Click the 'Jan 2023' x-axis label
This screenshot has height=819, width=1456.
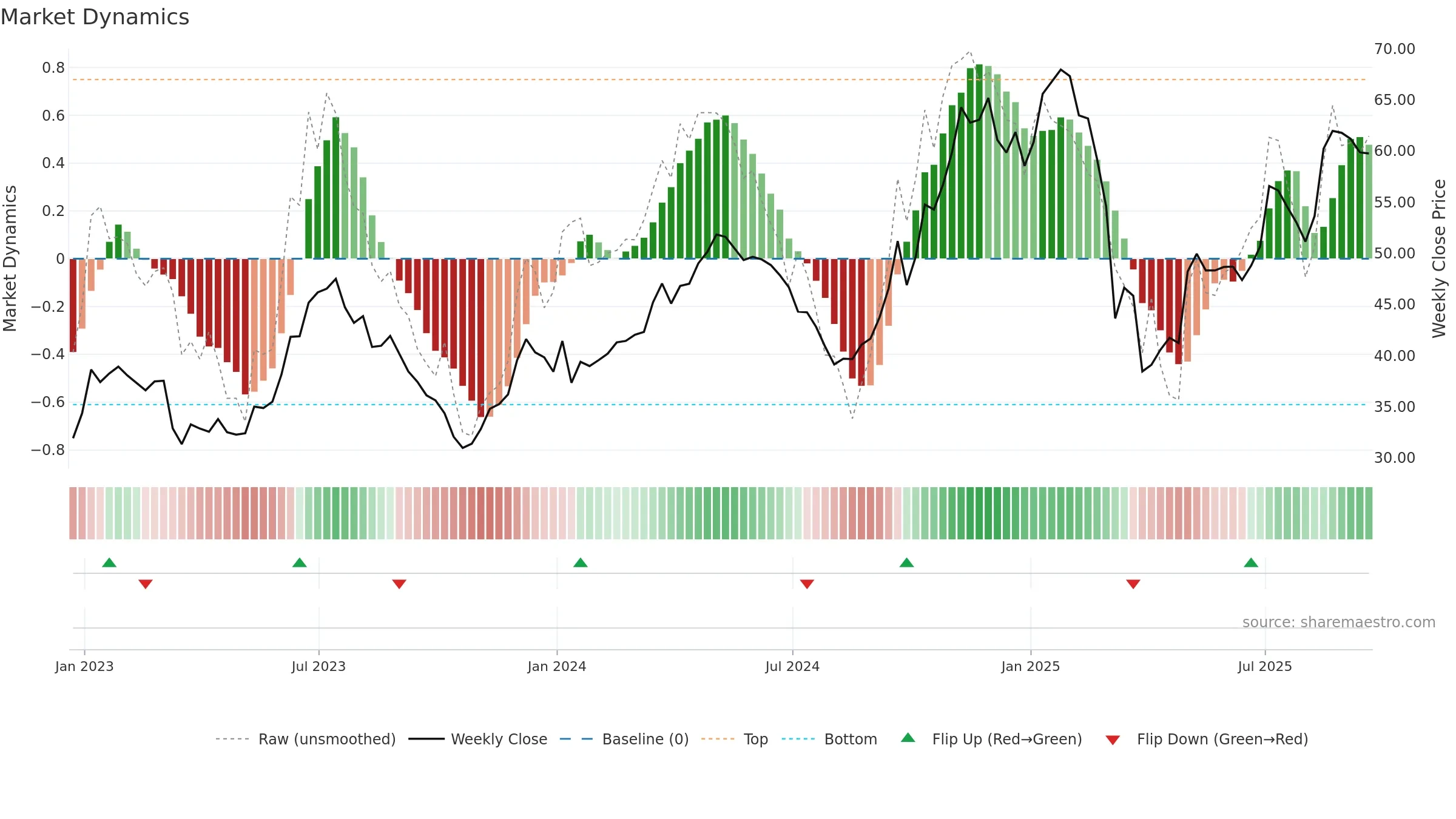pos(84,666)
